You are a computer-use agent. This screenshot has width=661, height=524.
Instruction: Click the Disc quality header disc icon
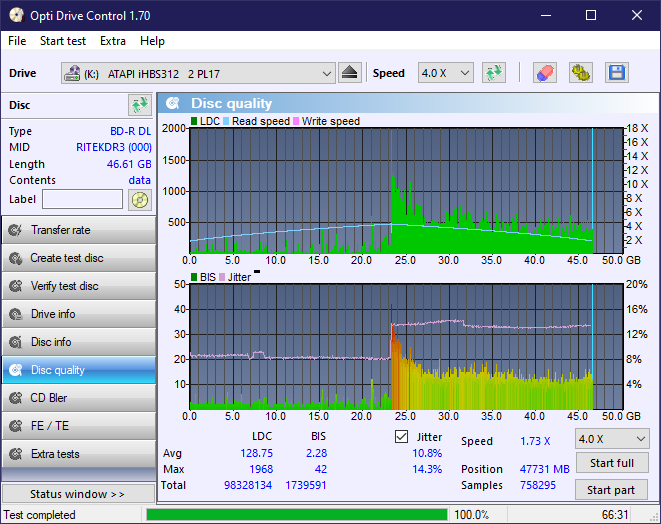[173, 103]
